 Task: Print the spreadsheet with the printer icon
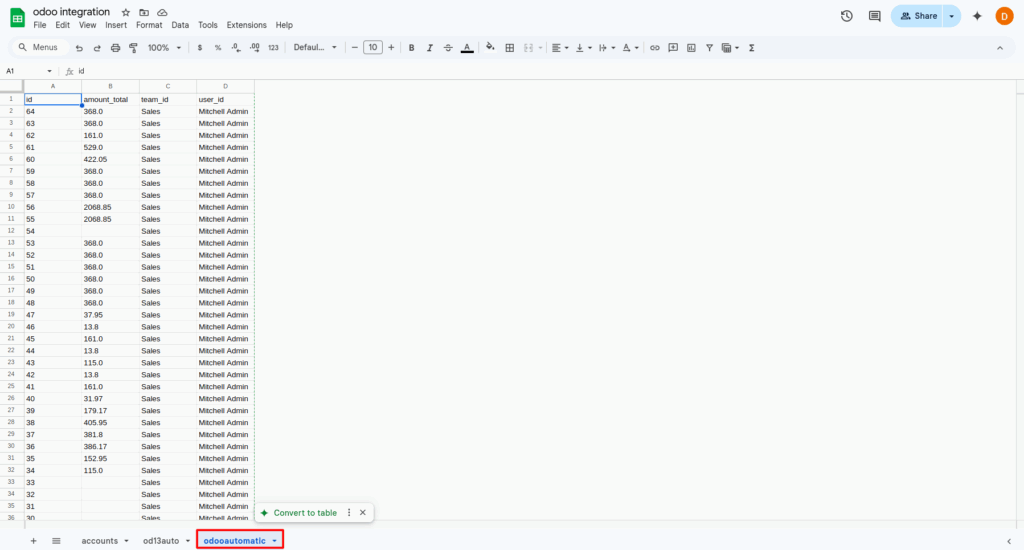pos(116,48)
